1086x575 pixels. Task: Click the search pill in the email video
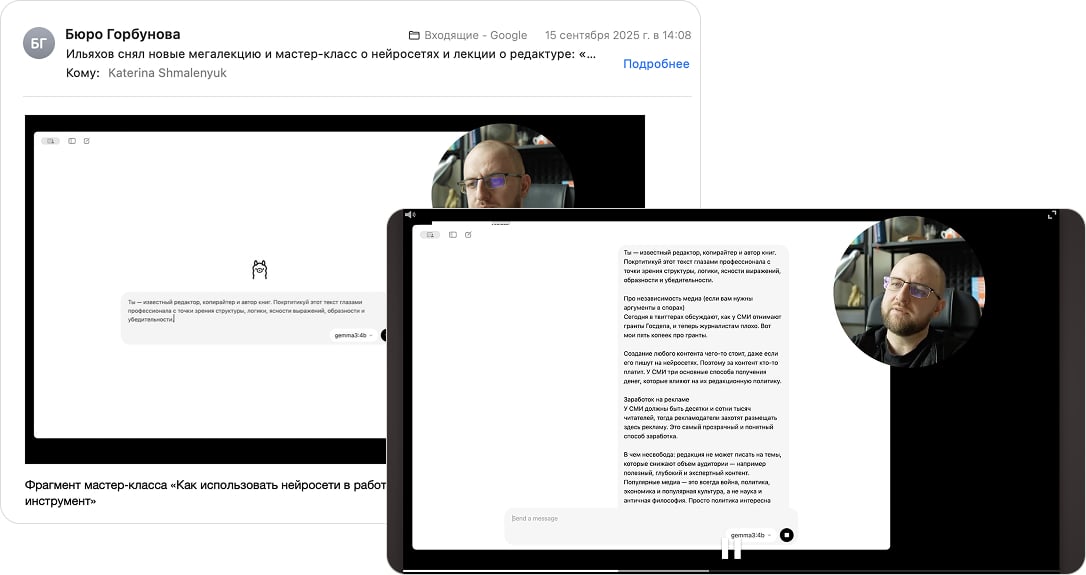coord(50,141)
